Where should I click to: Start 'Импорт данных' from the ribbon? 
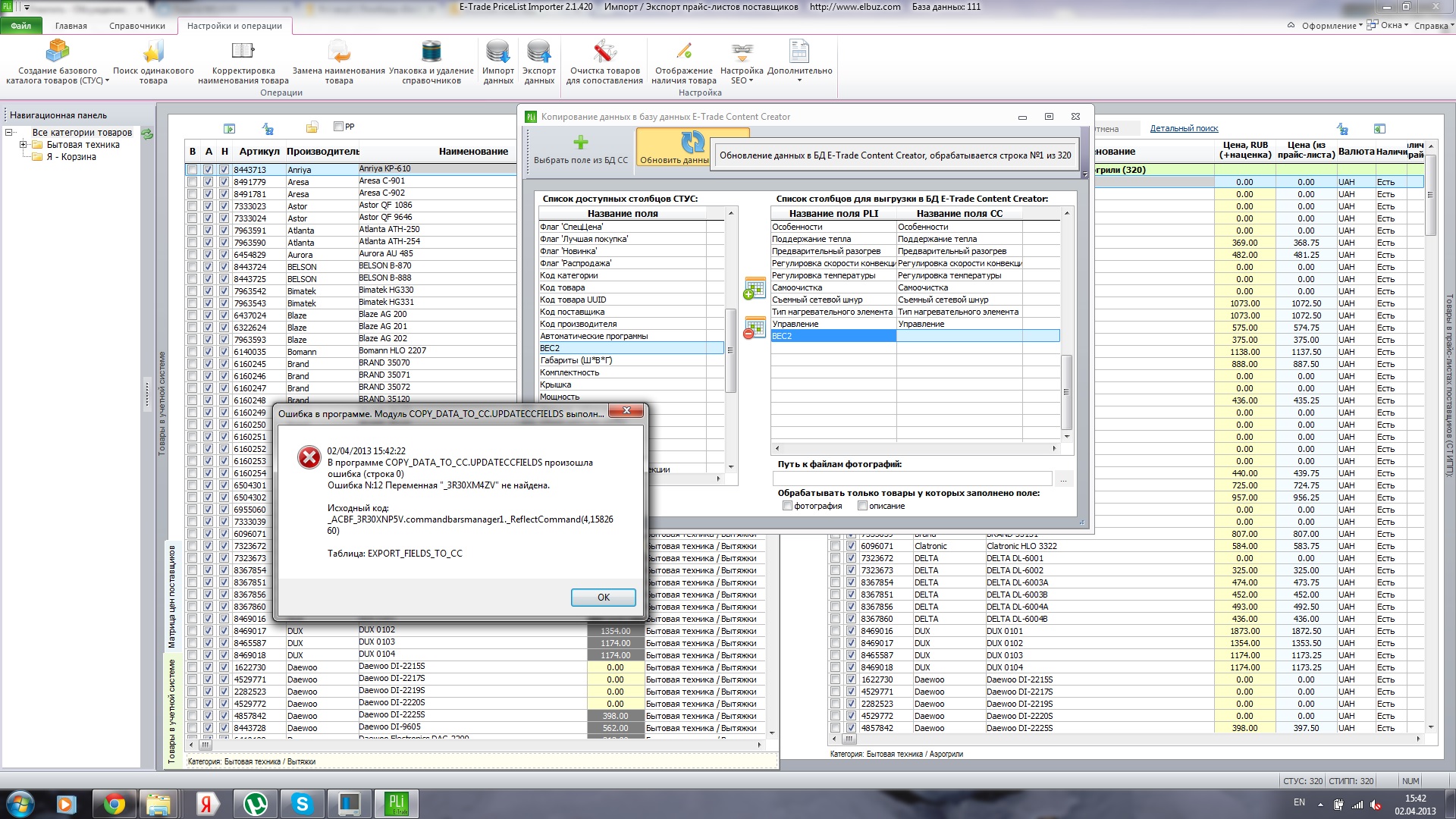tap(498, 61)
